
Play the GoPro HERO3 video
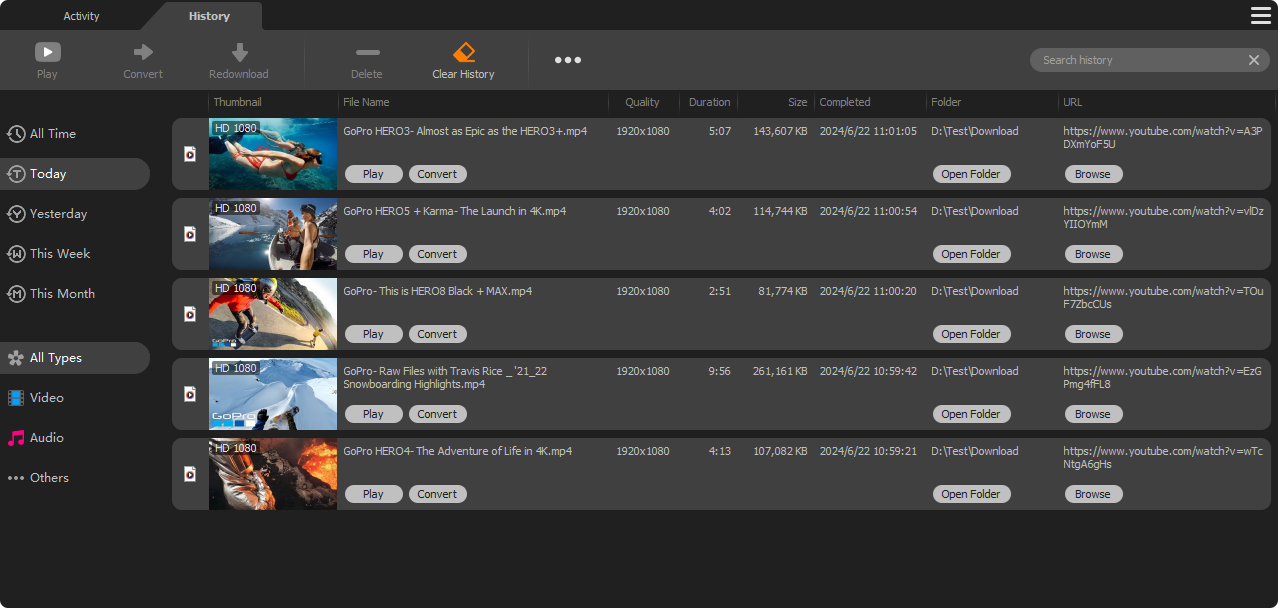(x=374, y=174)
